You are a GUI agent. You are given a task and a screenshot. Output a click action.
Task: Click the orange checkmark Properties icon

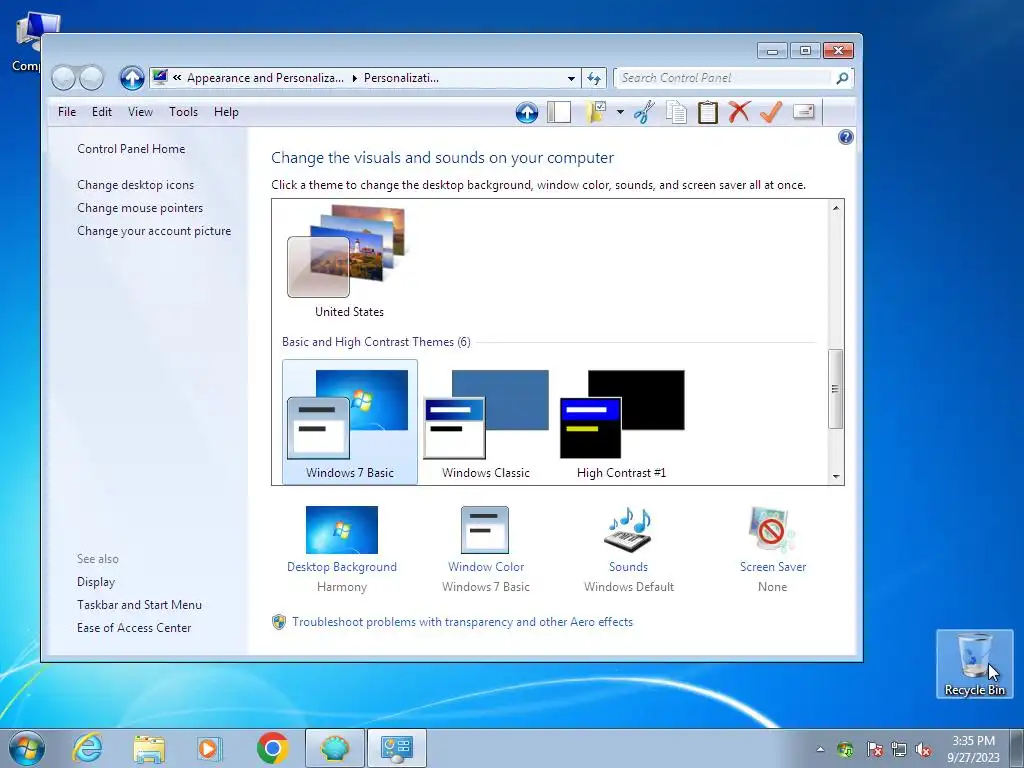pos(771,112)
